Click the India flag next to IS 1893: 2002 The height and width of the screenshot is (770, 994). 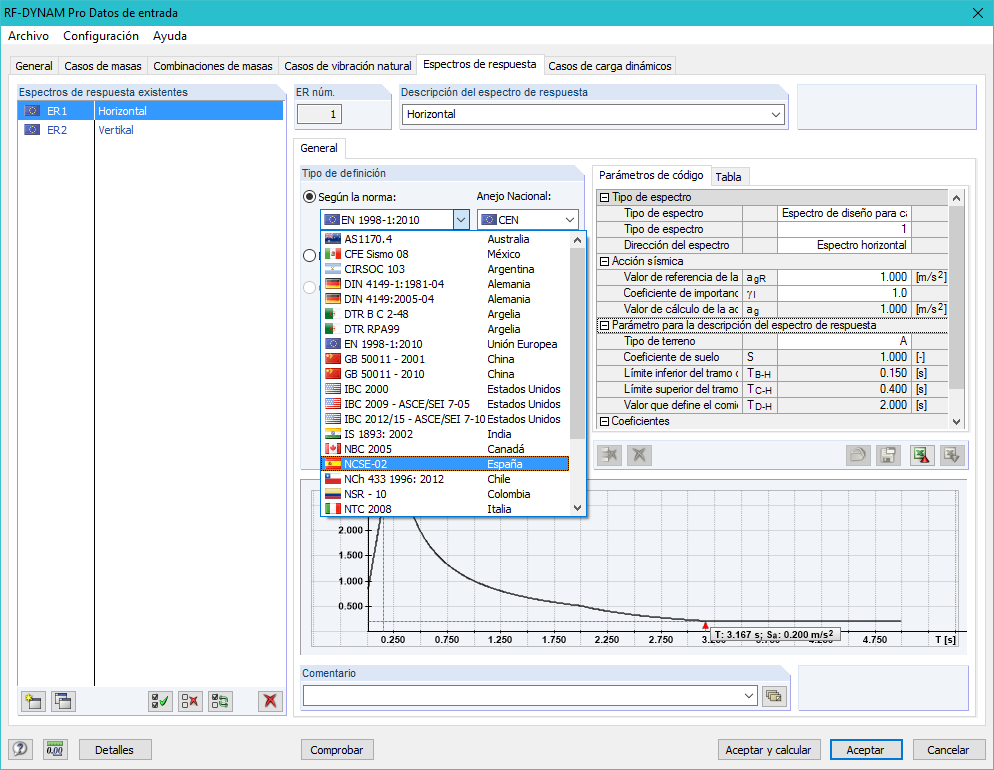(x=333, y=434)
